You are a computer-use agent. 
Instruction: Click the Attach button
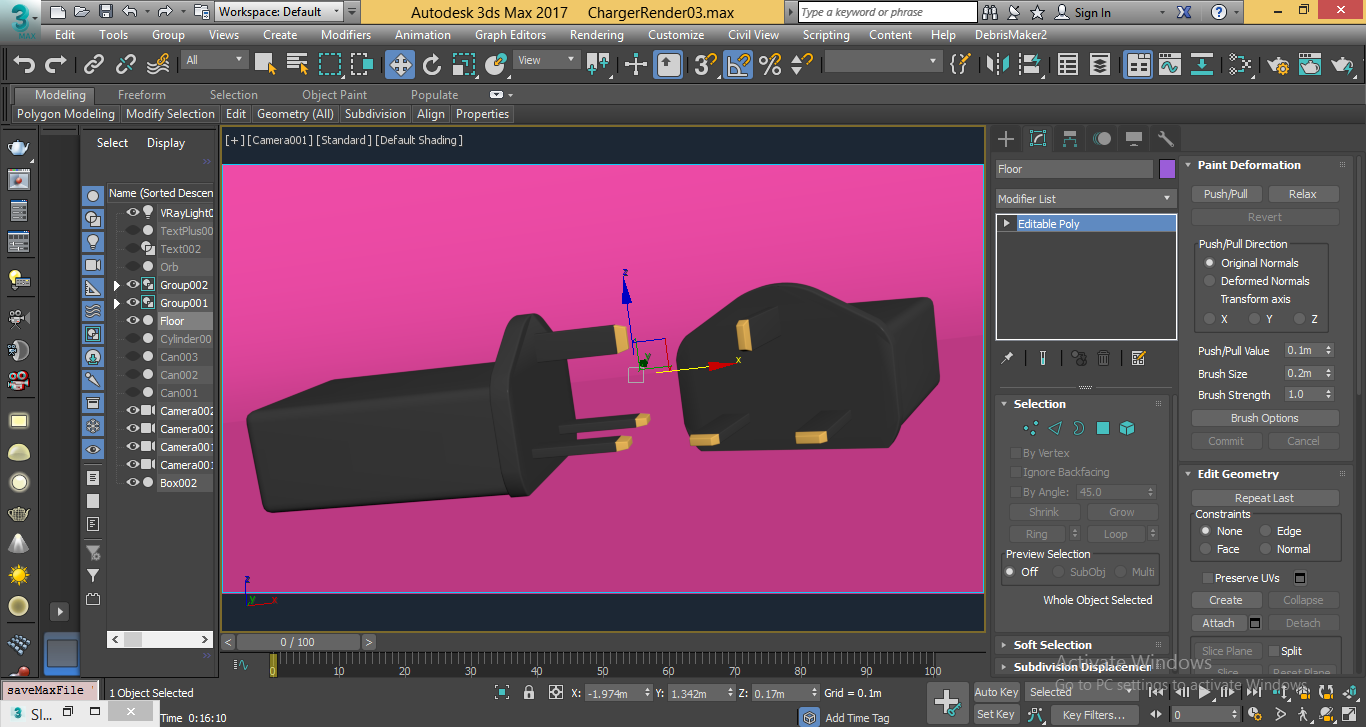[1218, 623]
